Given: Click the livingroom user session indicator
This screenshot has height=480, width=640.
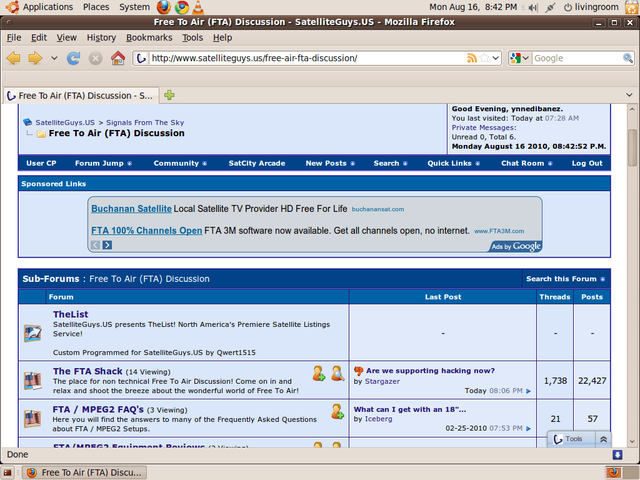Looking at the screenshot, I should click(591, 7).
